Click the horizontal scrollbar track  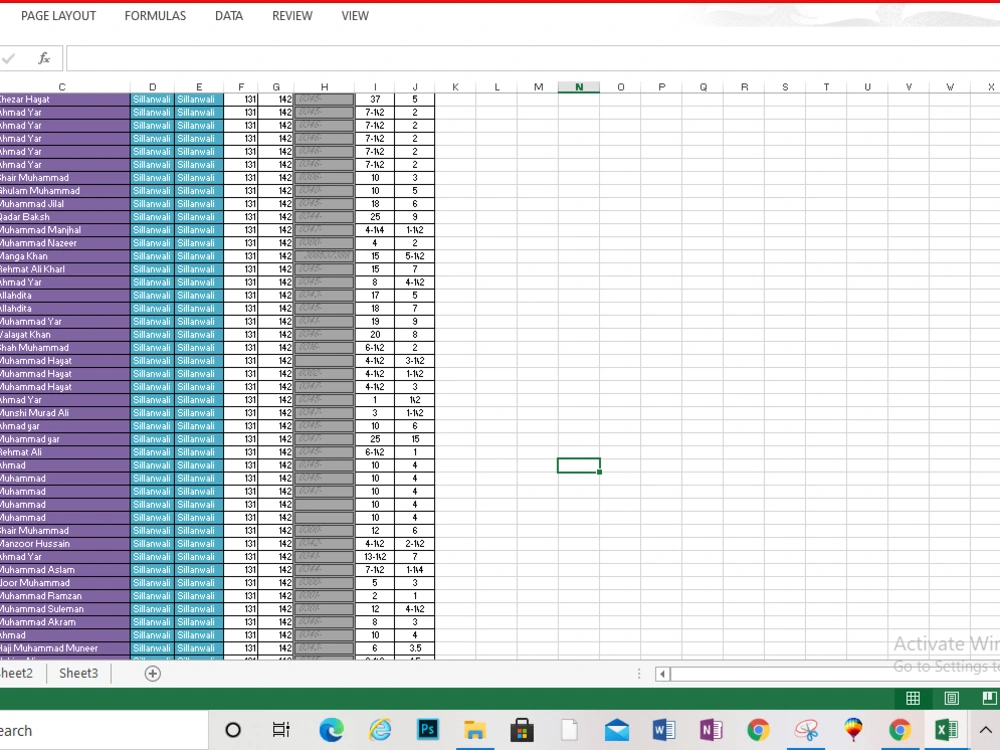(835, 674)
